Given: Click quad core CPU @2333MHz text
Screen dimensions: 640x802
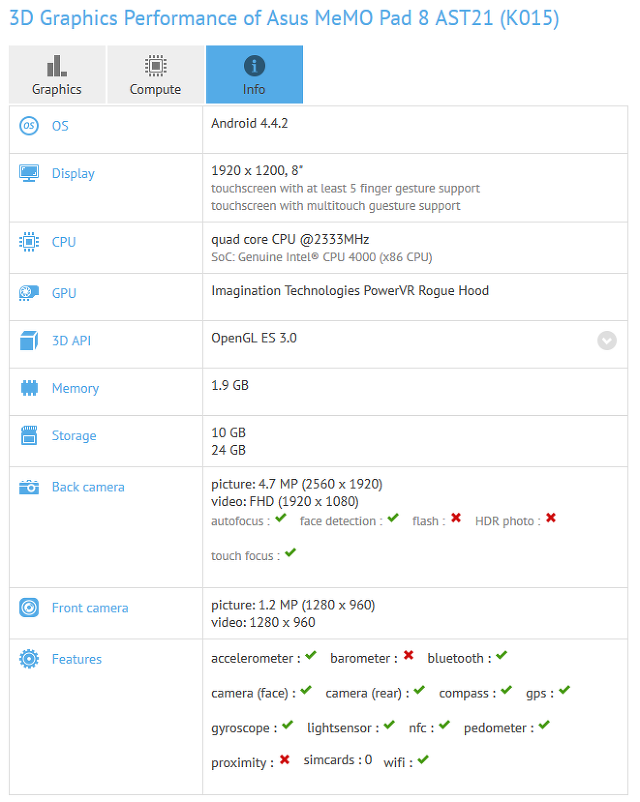Looking at the screenshot, I should click(290, 239).
